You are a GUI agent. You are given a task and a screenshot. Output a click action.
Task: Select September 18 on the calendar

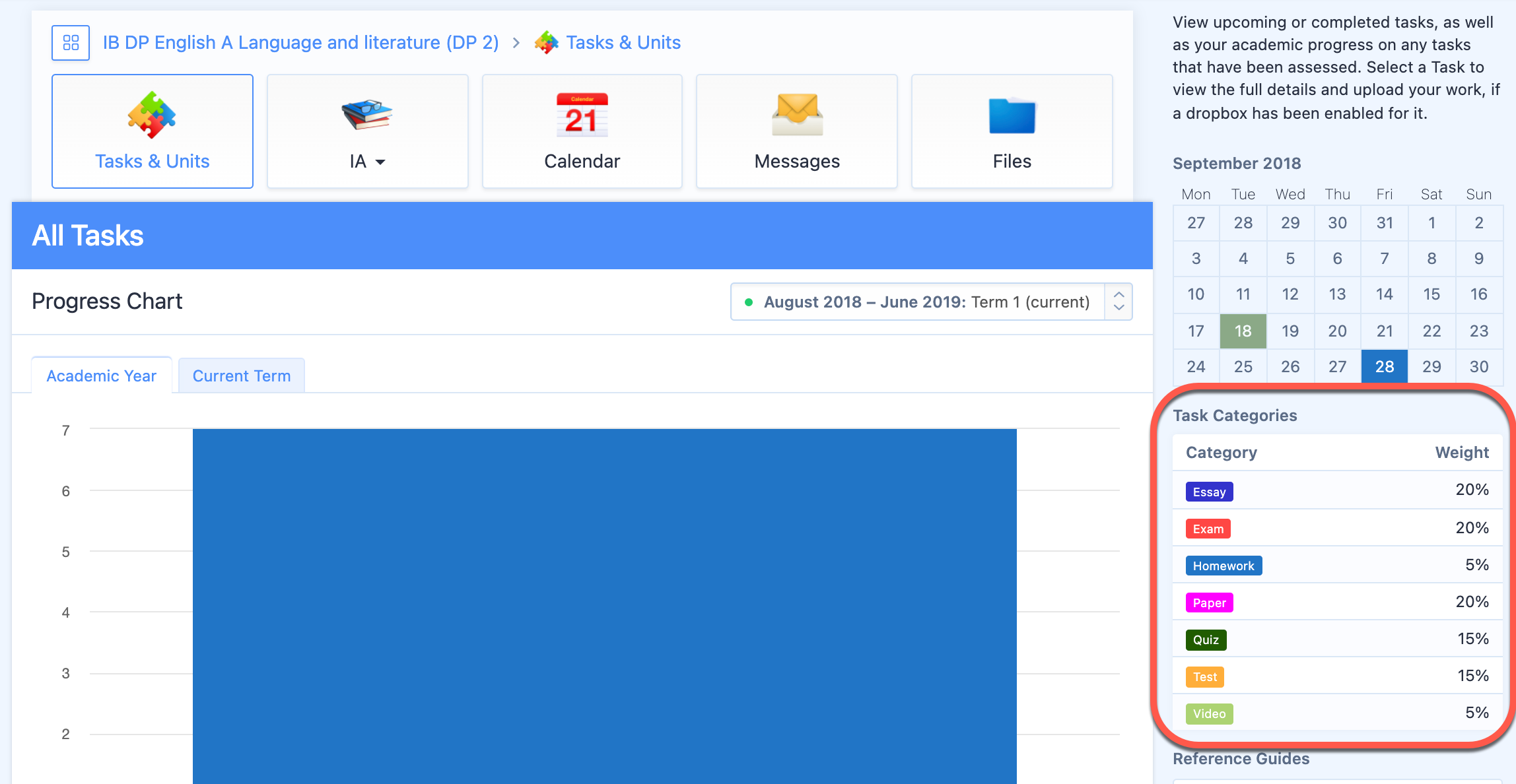point(1243,331)
